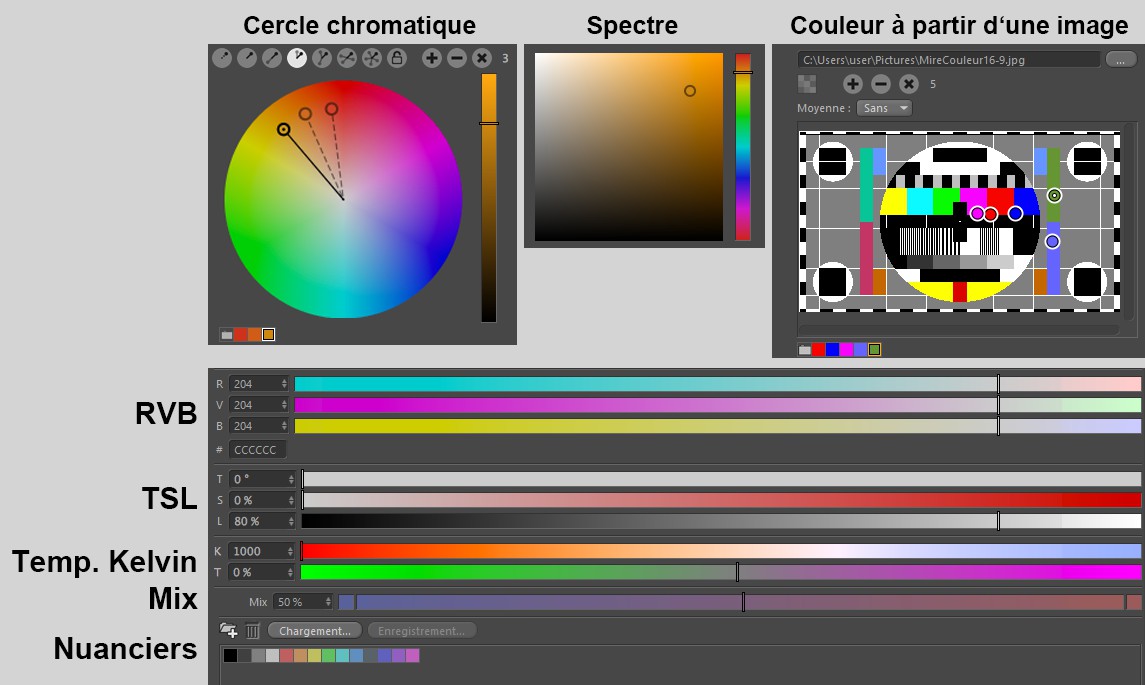This screenshot has width=1145, height=685.
Task: Toggle the padlock icon in wheel toolbar
Action: 397,59
